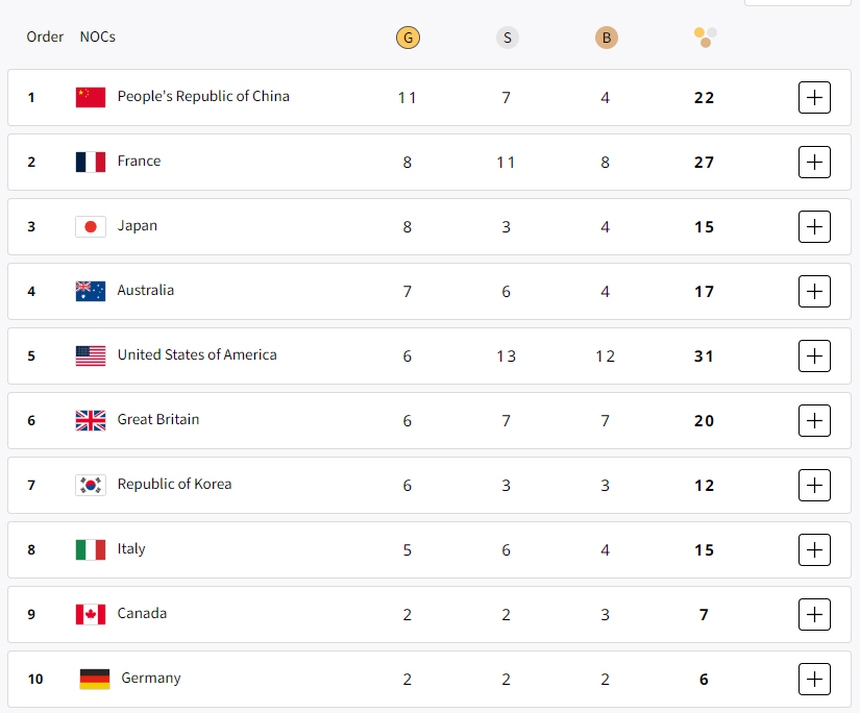Open the Italy country name link
This screenshot has width=860, height=713.
coord(131,549)
